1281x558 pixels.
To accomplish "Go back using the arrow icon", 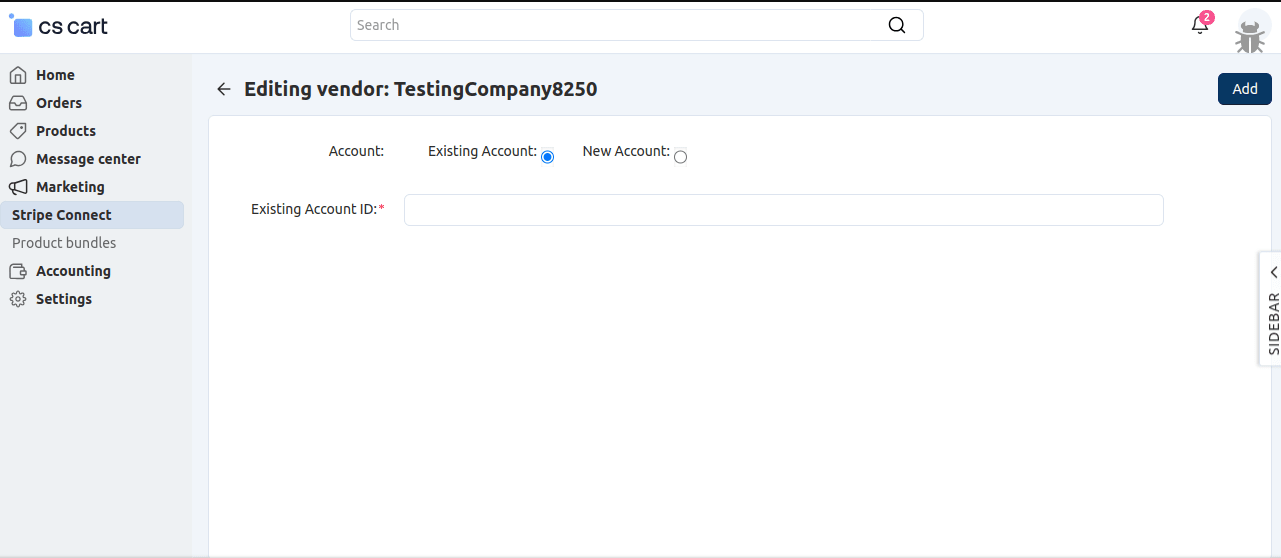I will (224, 89).
